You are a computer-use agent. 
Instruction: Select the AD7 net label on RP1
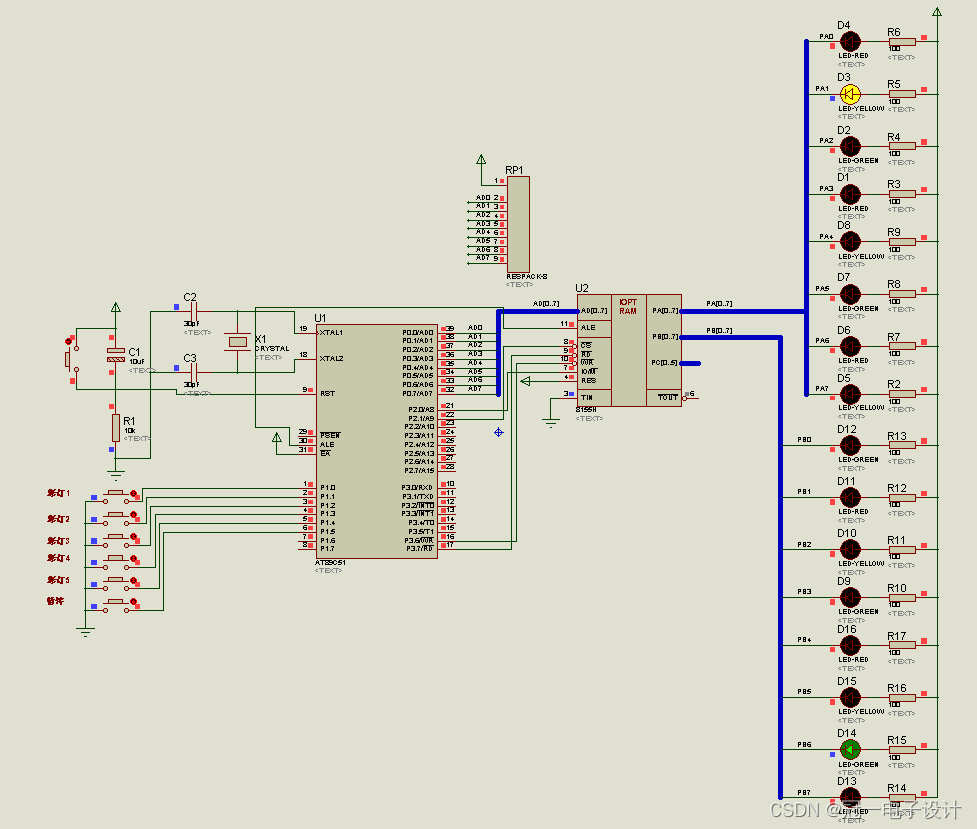483,257
